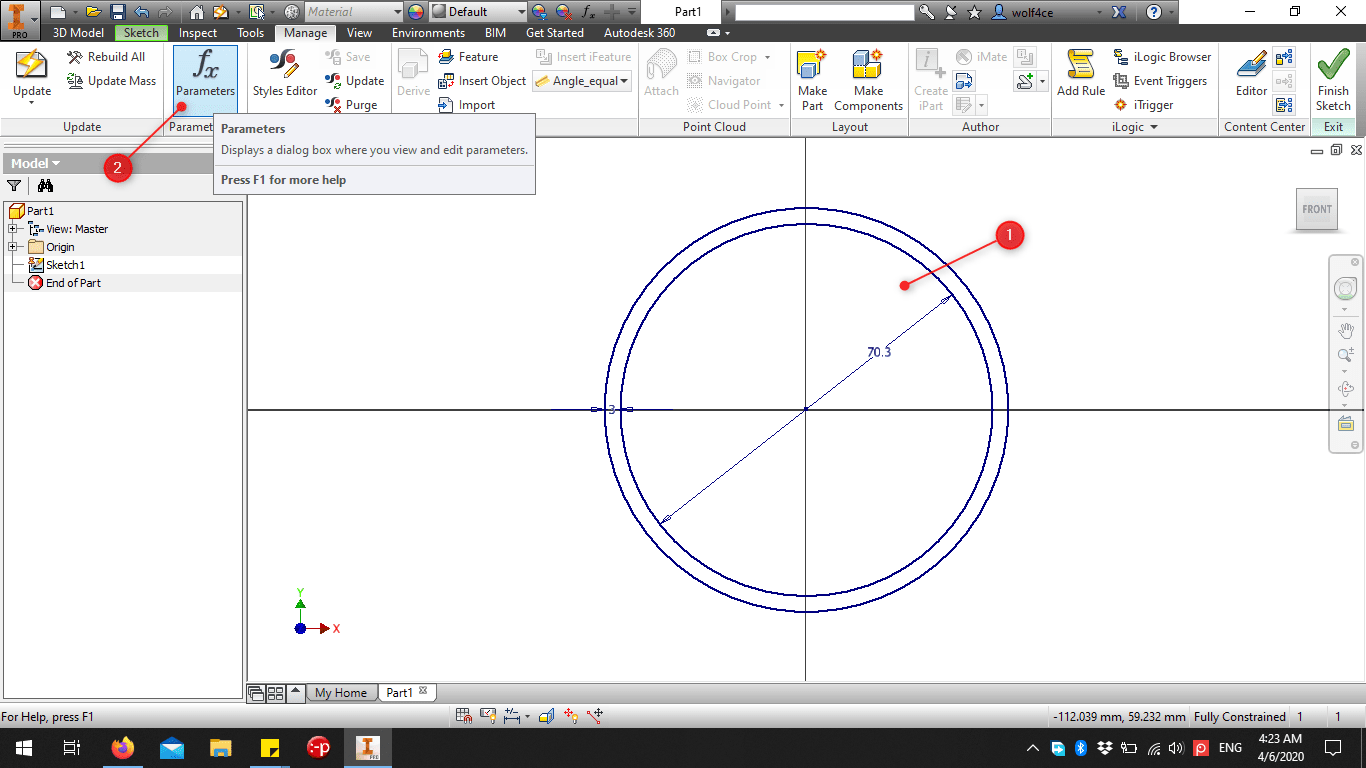1366x768 pixels.
Task: Toggle snap to grid in status bar
Action: (464, 716)
